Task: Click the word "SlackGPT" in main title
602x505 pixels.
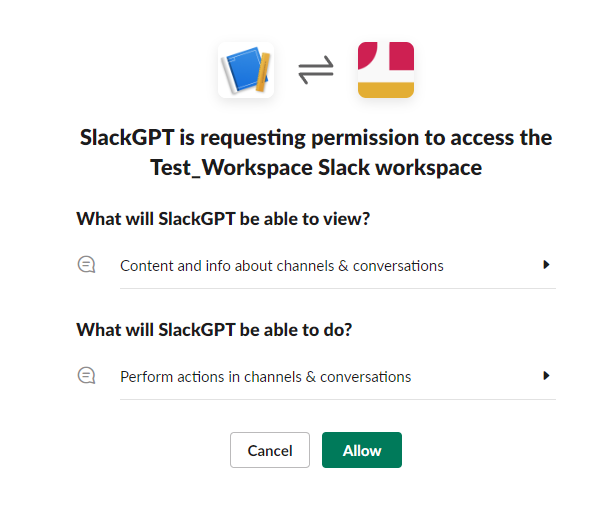Action: coord(131,137)
